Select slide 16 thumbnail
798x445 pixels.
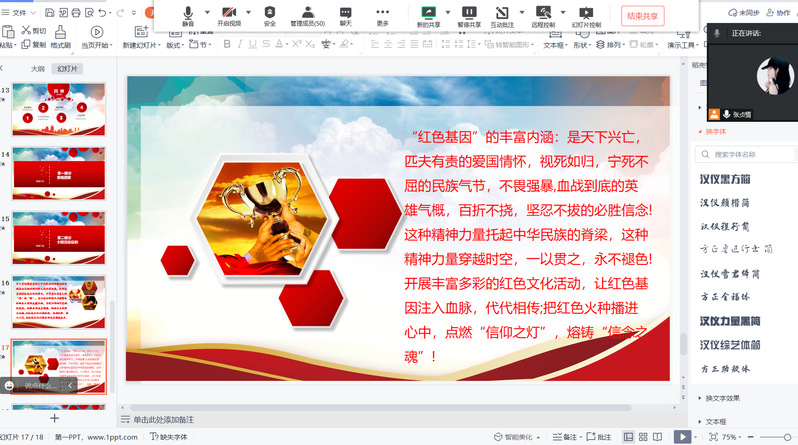click(x=59, y=302)
